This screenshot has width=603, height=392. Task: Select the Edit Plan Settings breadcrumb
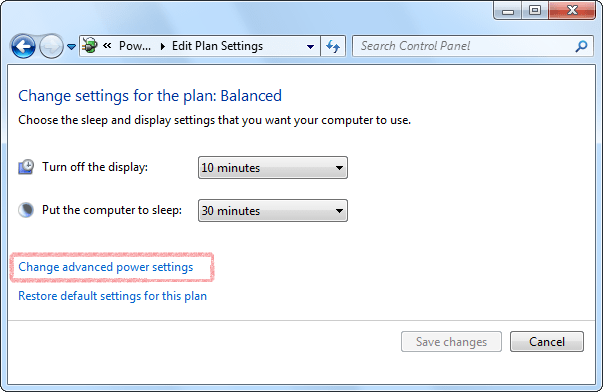click(x=217, y=46)
